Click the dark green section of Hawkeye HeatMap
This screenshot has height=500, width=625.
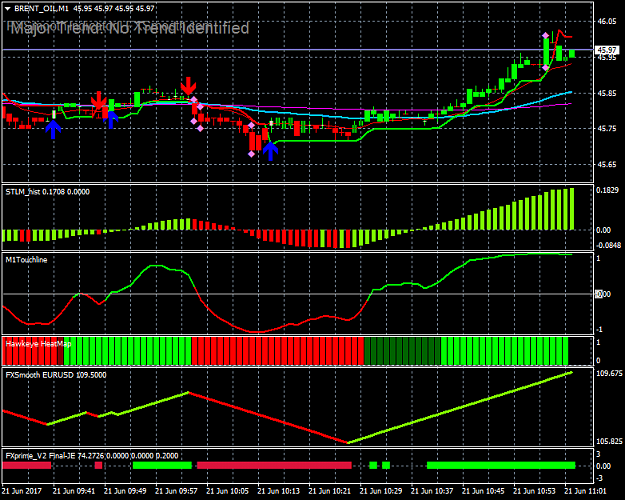pyautogui.click(x=402, y=351)
